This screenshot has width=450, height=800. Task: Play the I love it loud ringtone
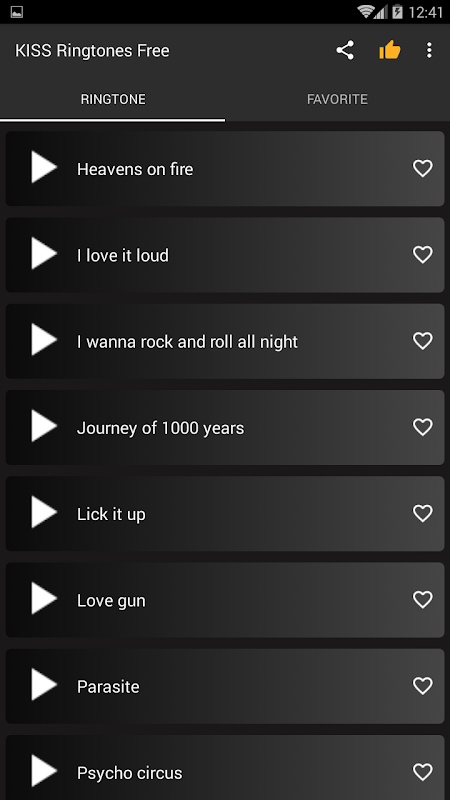[44, 253]
